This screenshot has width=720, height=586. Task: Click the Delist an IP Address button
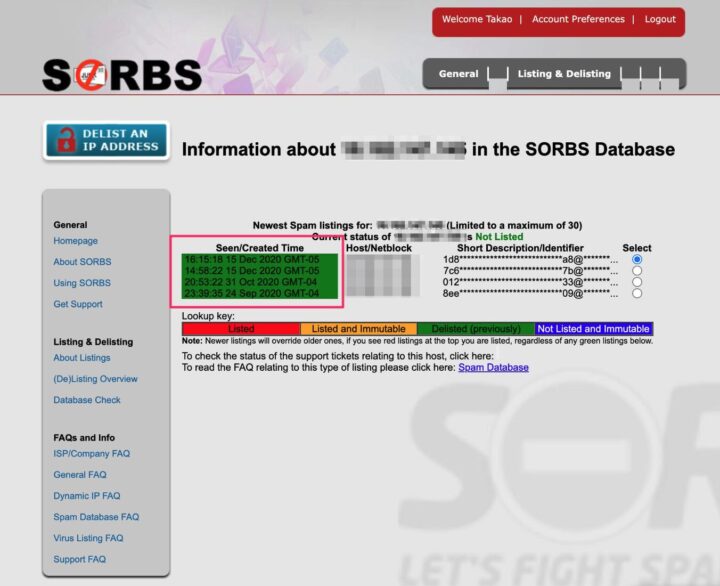[x=107, y=141]
